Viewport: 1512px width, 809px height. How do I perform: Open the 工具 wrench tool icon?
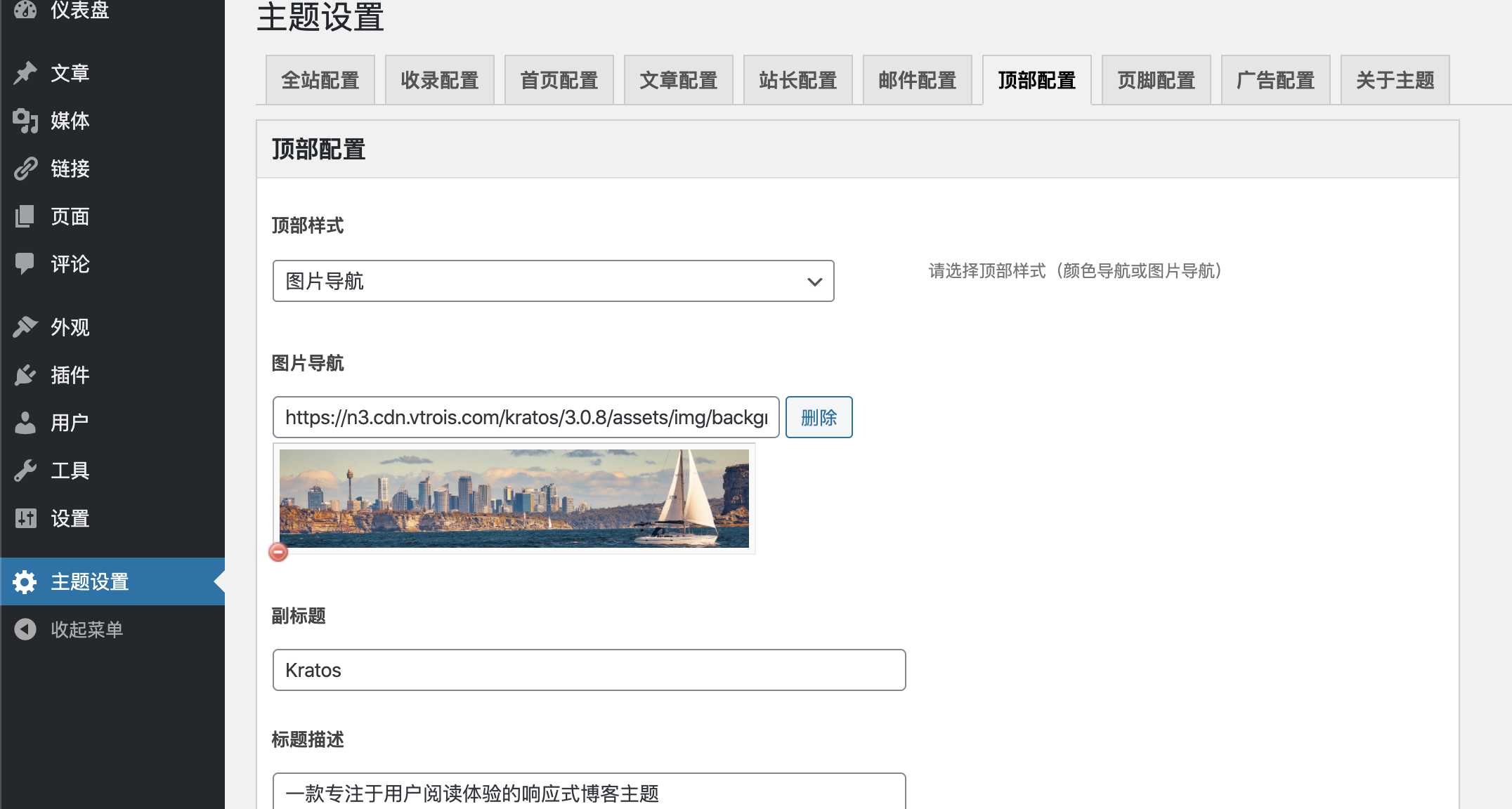[x=26, y=471]
